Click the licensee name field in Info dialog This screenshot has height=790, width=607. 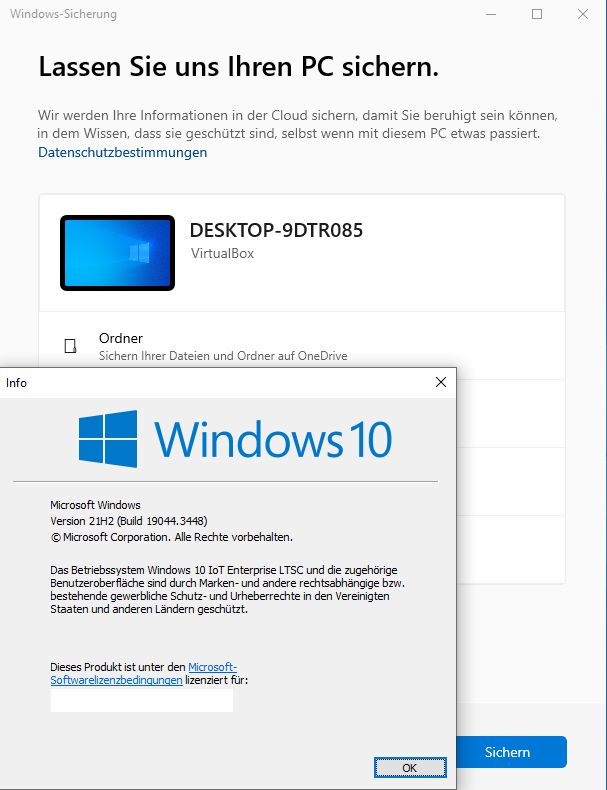click(142, 700)
